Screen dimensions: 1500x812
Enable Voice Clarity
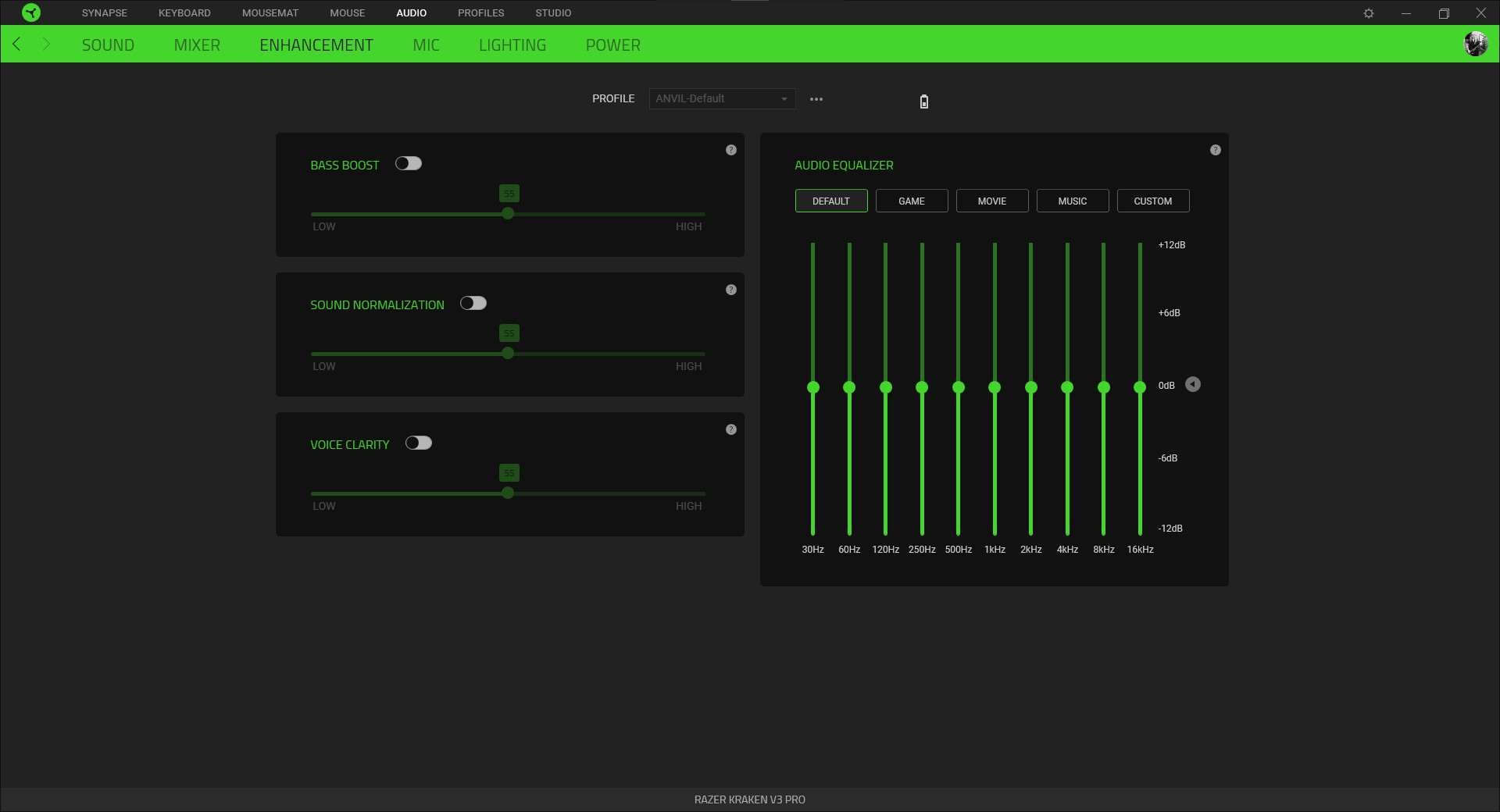coord(419,443)
